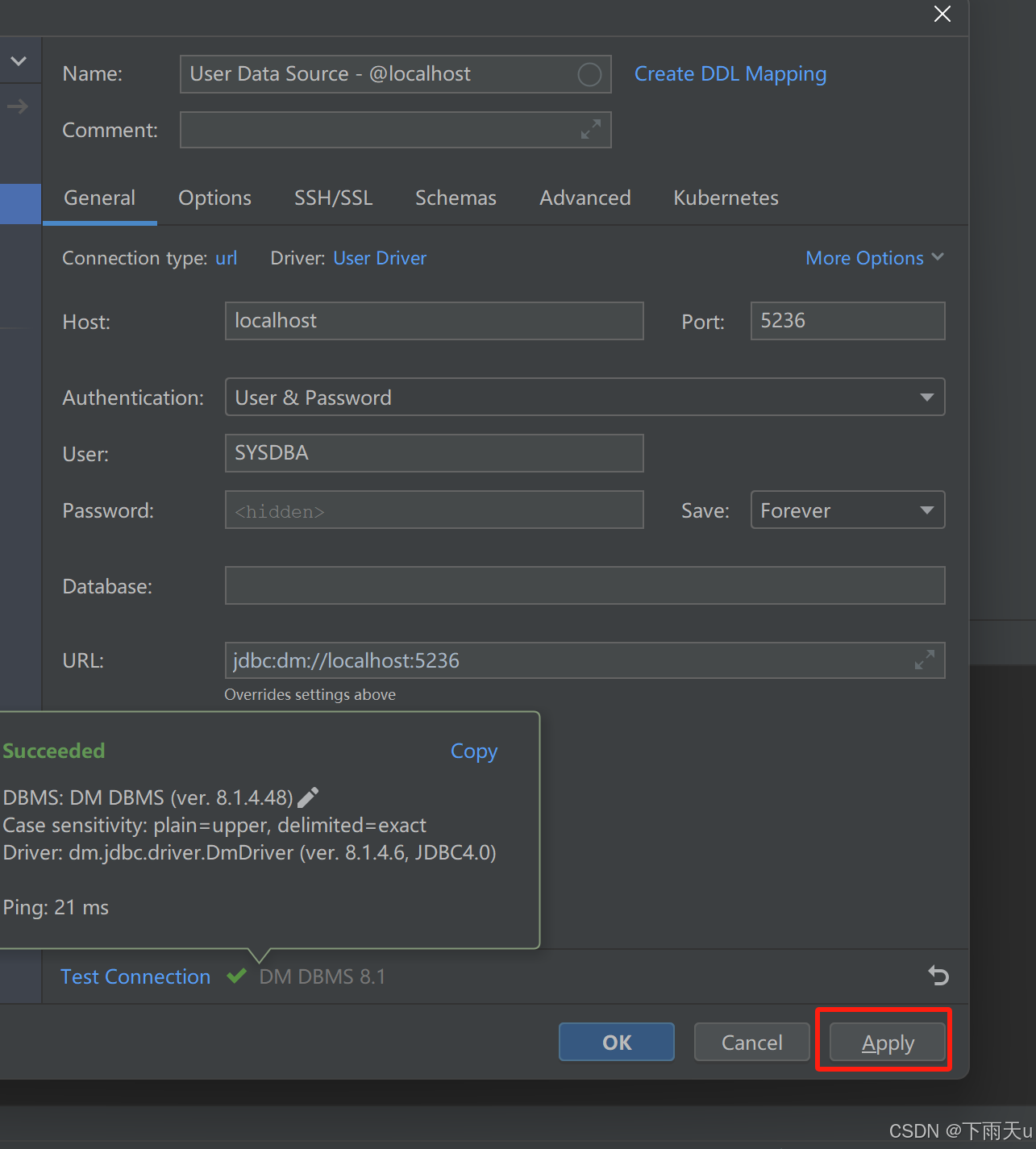Screen dimensions: 1036x1149
Task: Change connection type url link
Action: click(x=227, y=258)
